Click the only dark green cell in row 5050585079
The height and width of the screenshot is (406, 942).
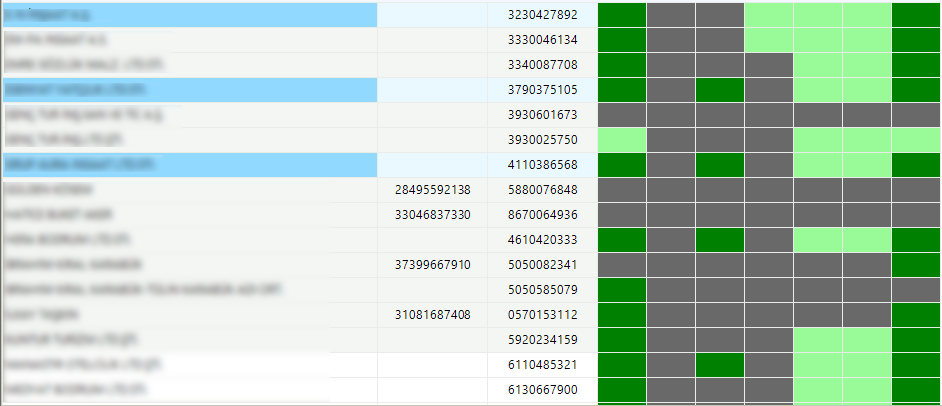622,290
